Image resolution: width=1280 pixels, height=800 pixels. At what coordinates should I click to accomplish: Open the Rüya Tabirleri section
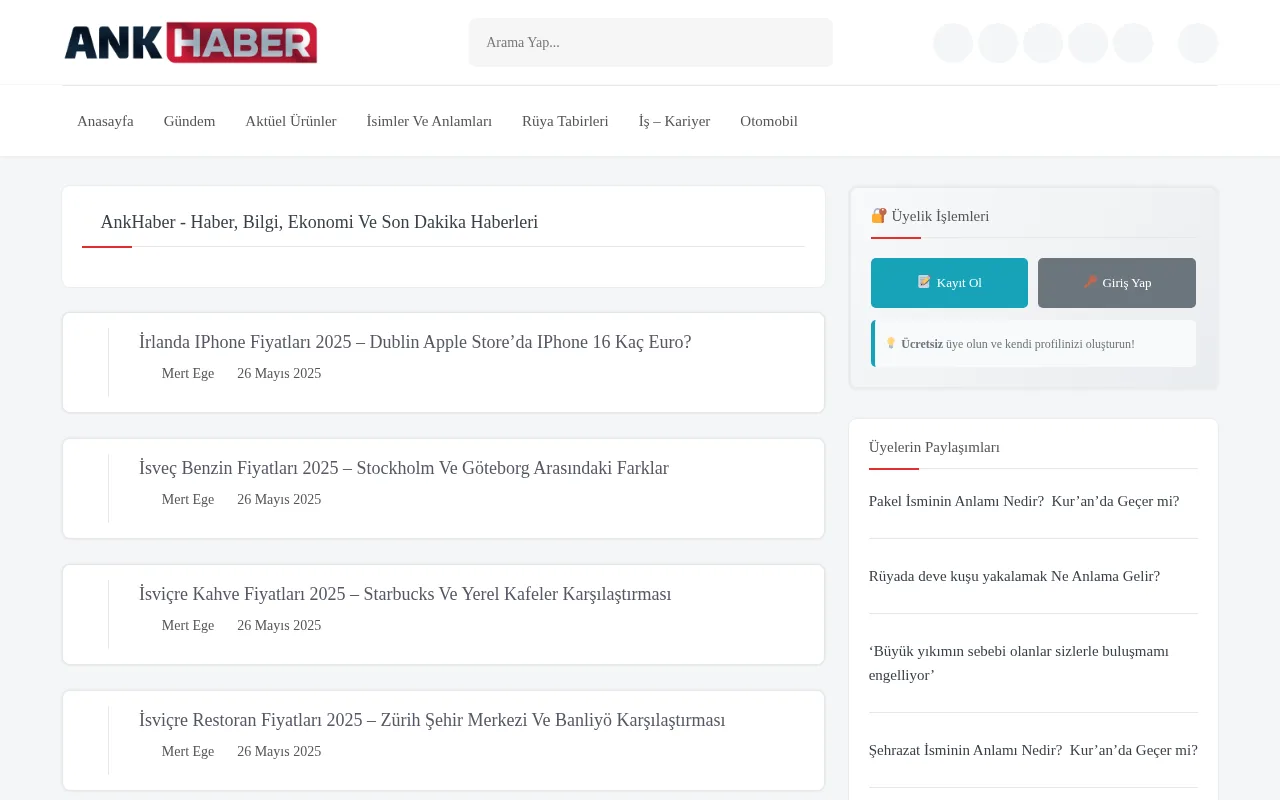point(565,121)
